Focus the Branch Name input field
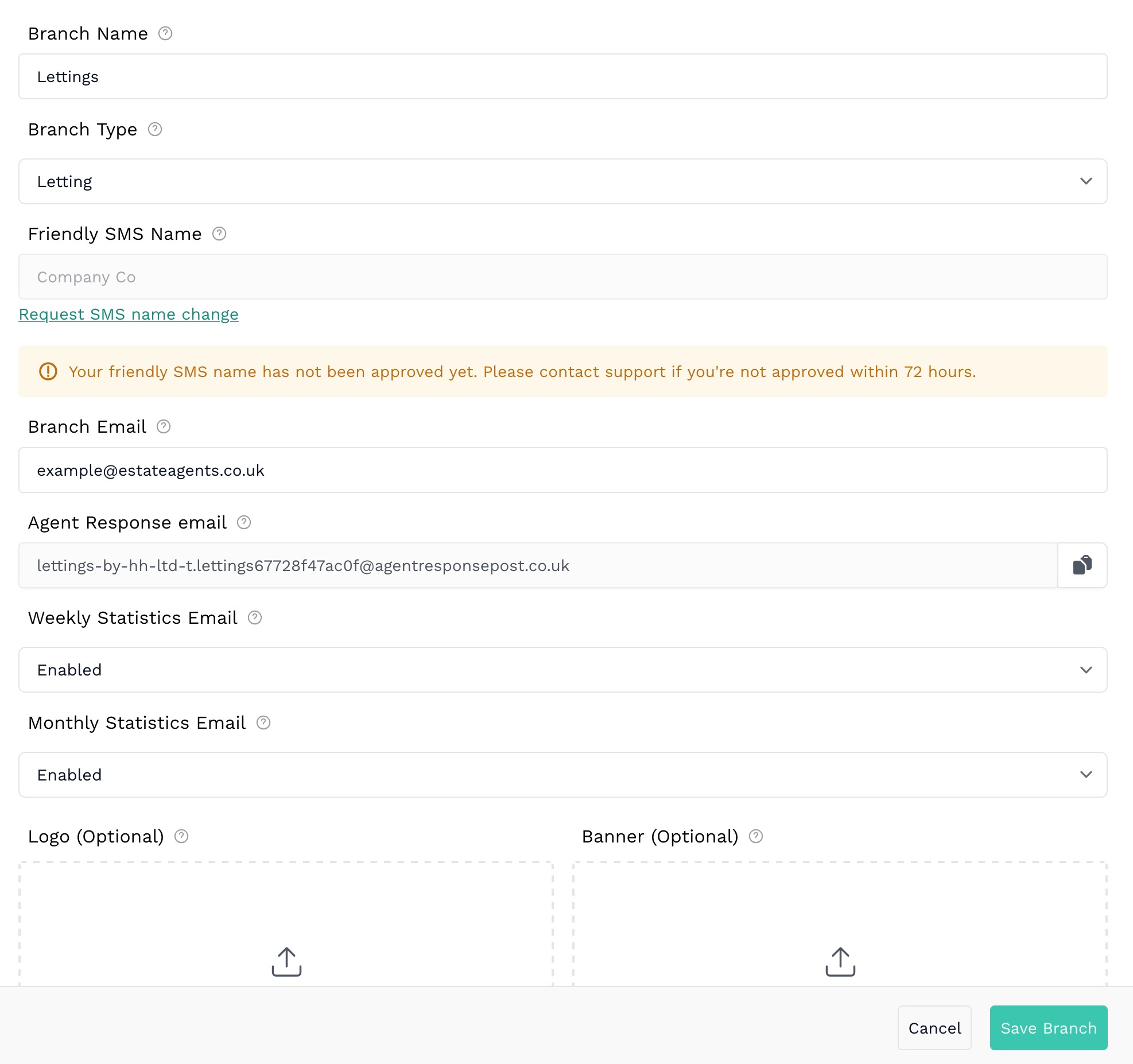This screenshot has height=1064, width=1133. pos(562,76)
